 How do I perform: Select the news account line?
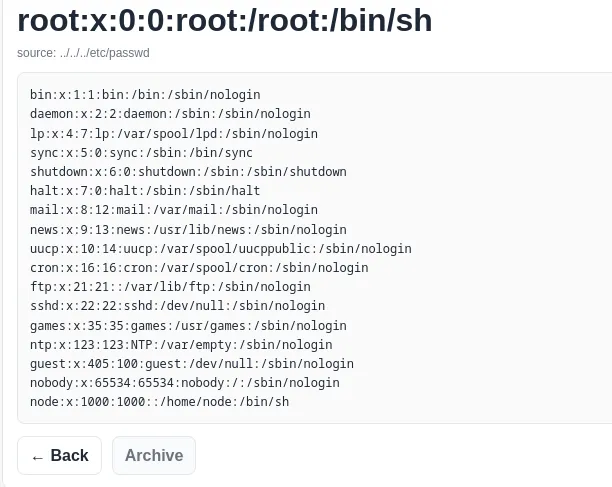188,230
